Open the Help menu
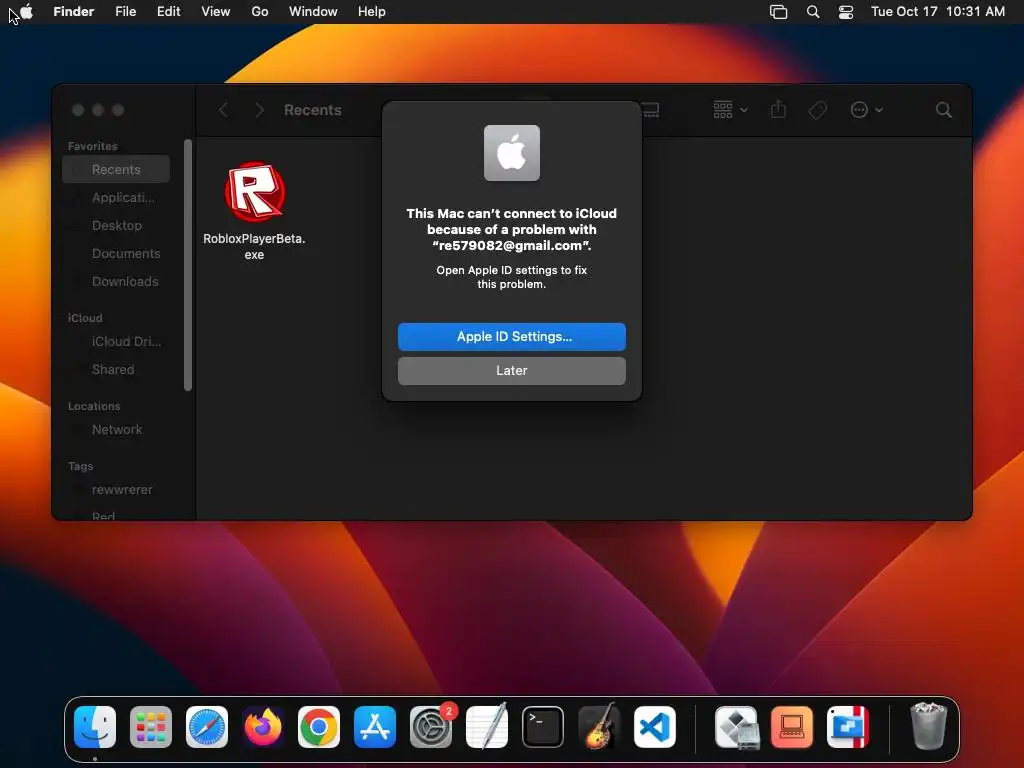1024x768 pixels. pos(372,12)
